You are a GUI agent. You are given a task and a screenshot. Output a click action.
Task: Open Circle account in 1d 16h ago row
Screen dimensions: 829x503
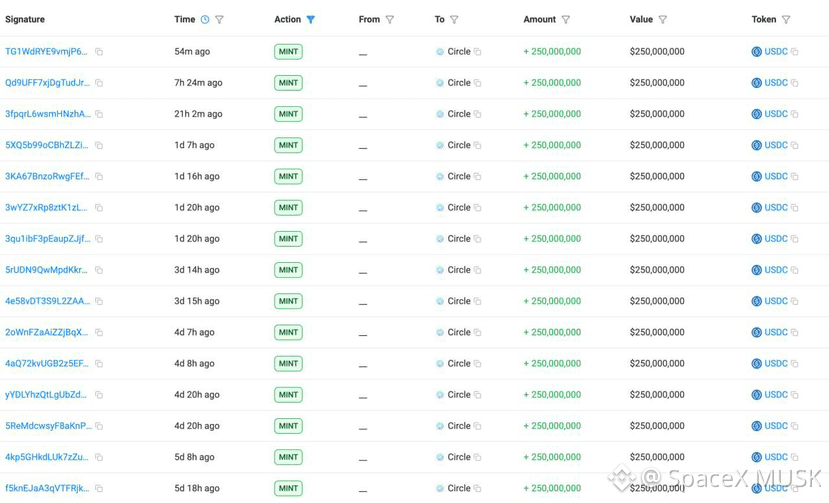click(459, 176)
